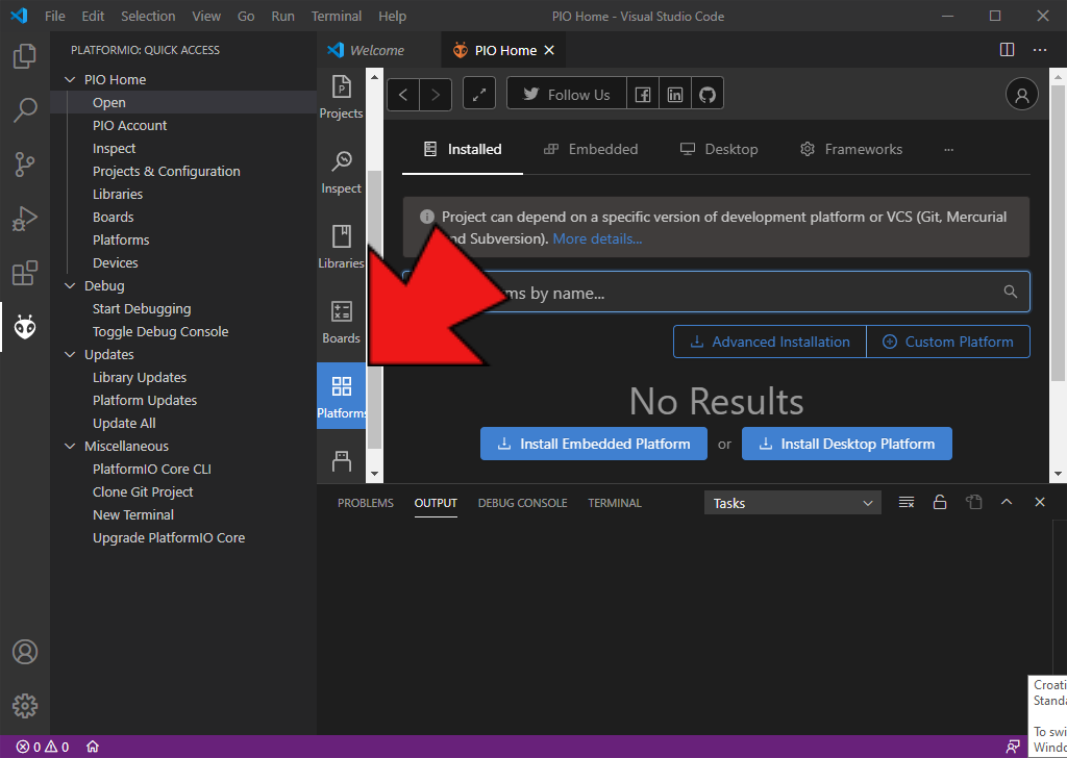Click the platform search input field

coord(740,293)
